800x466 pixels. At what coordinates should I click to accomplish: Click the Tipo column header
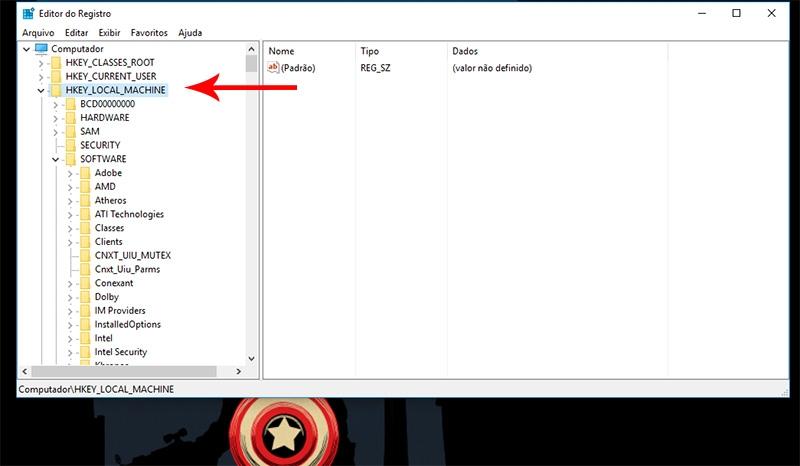(x=369, y=51)
